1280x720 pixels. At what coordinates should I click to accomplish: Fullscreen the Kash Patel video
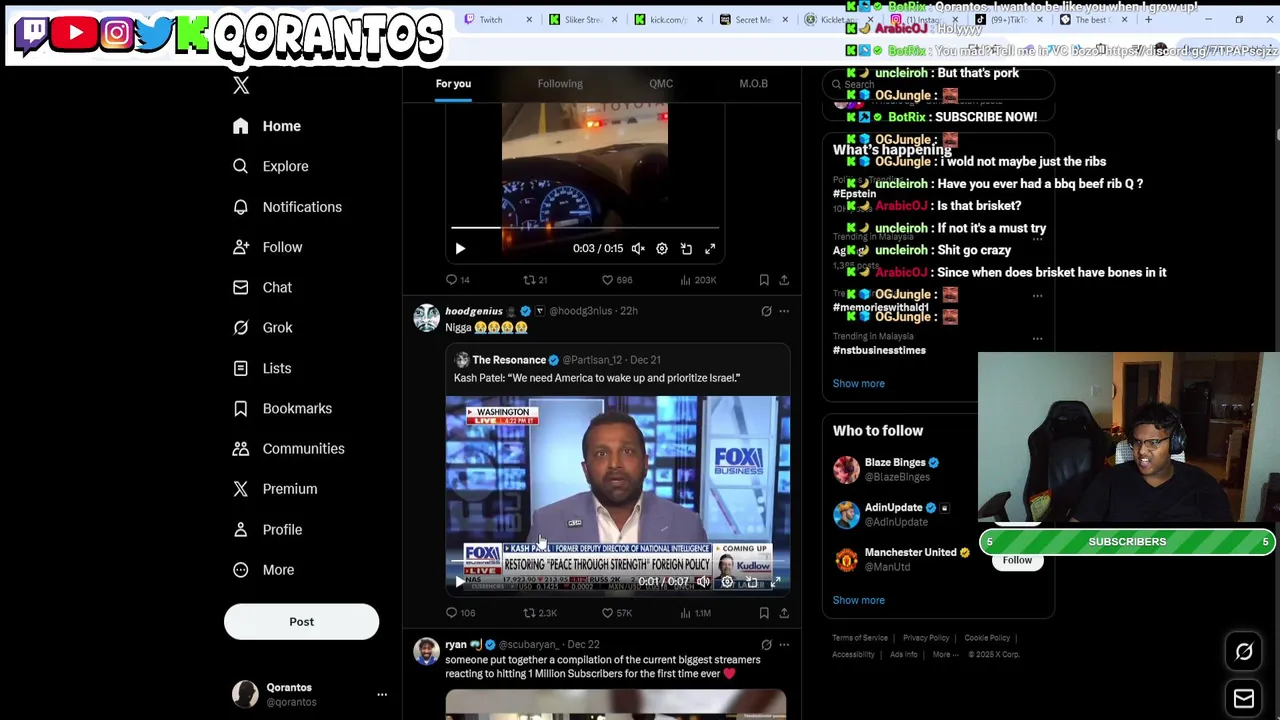coord(775,581)
